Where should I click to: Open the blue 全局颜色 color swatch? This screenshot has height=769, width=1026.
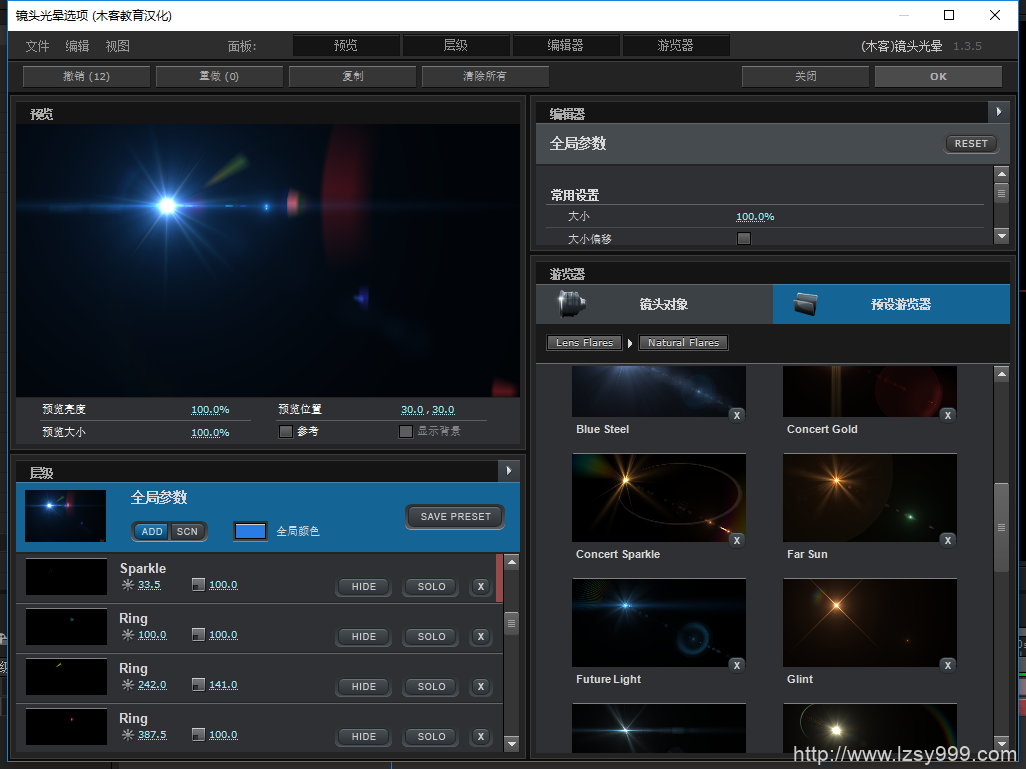tap(250, 531)
